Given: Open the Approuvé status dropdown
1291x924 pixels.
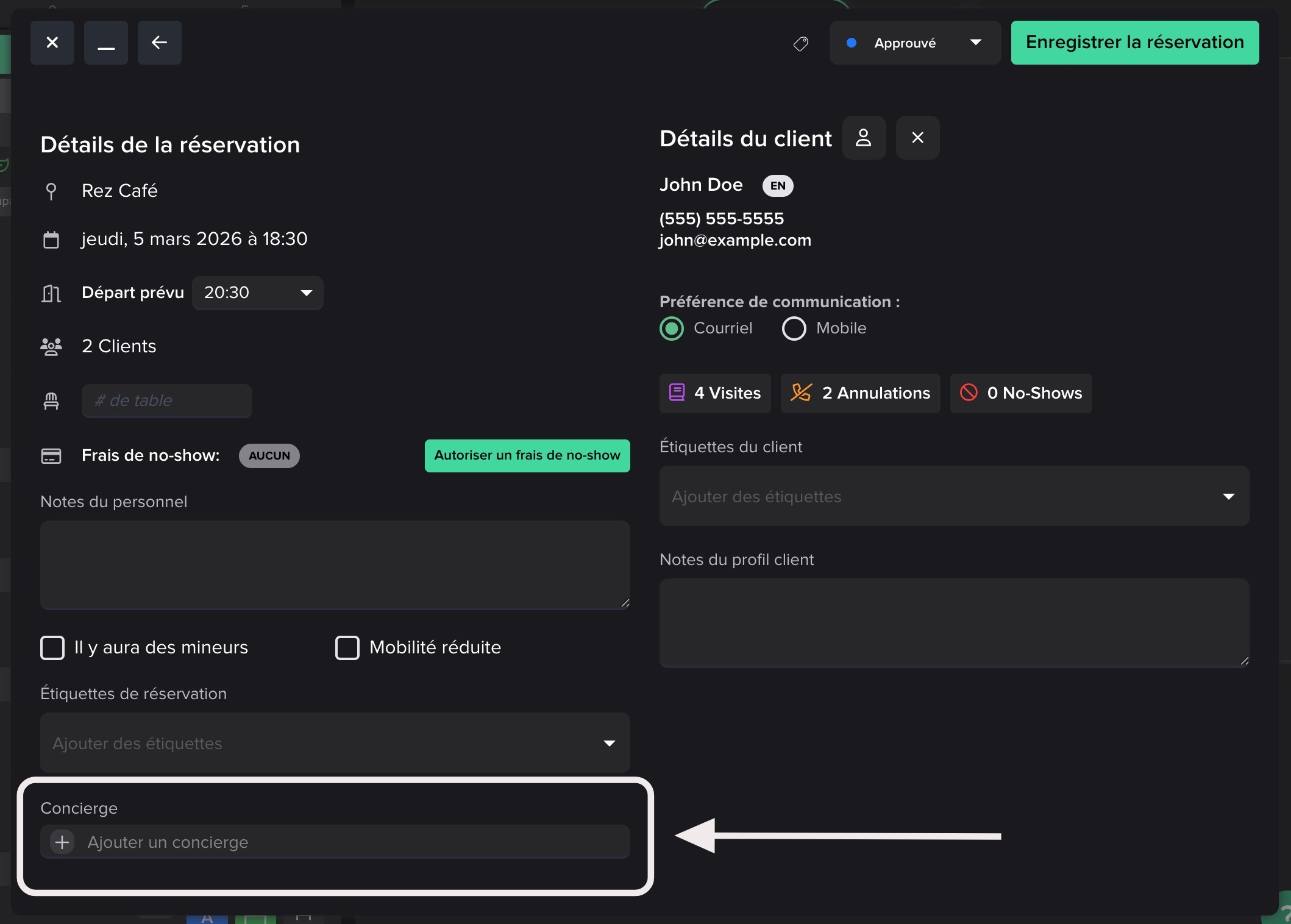Looking at the screenshot, I should coord(914,43).
